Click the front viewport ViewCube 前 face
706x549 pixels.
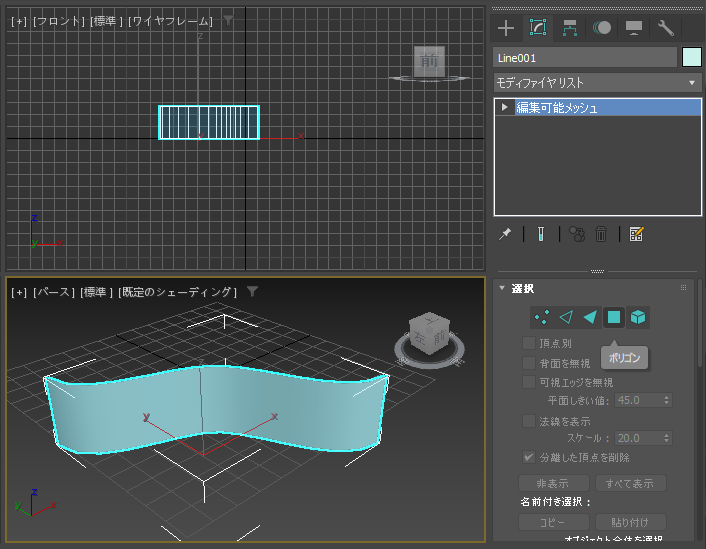click(x=430, y=61)
